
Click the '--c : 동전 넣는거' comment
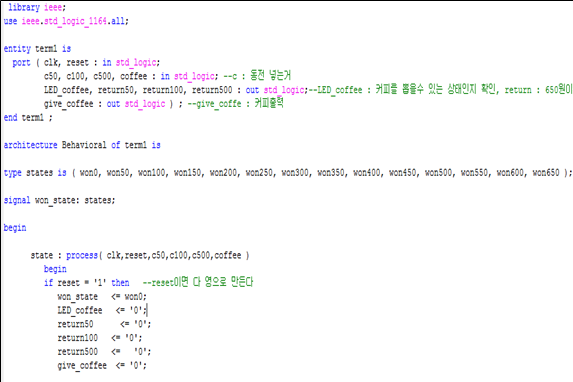click(257, 76)
